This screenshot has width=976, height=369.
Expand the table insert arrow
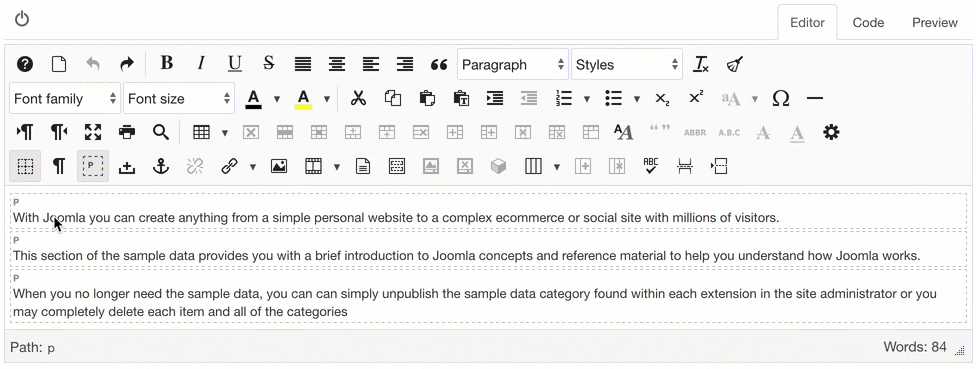(225, 132)
